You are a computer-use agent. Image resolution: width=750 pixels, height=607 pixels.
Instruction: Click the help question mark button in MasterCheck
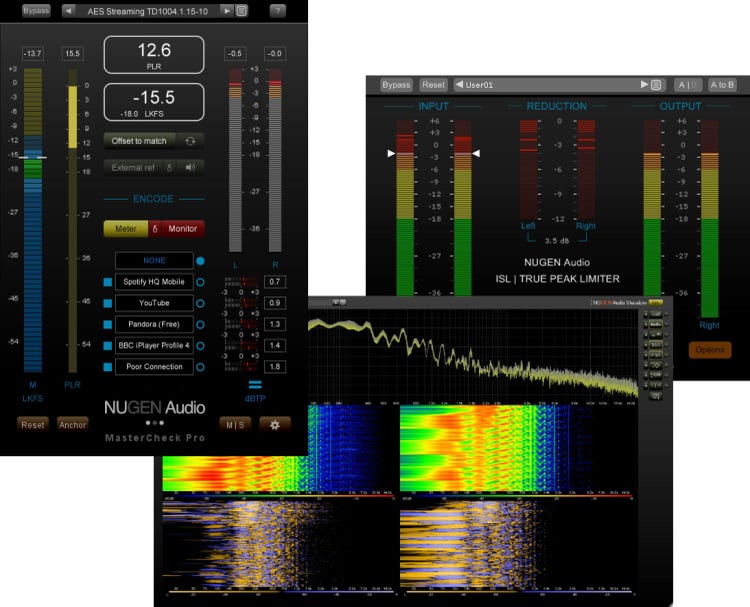coord(277,11)
